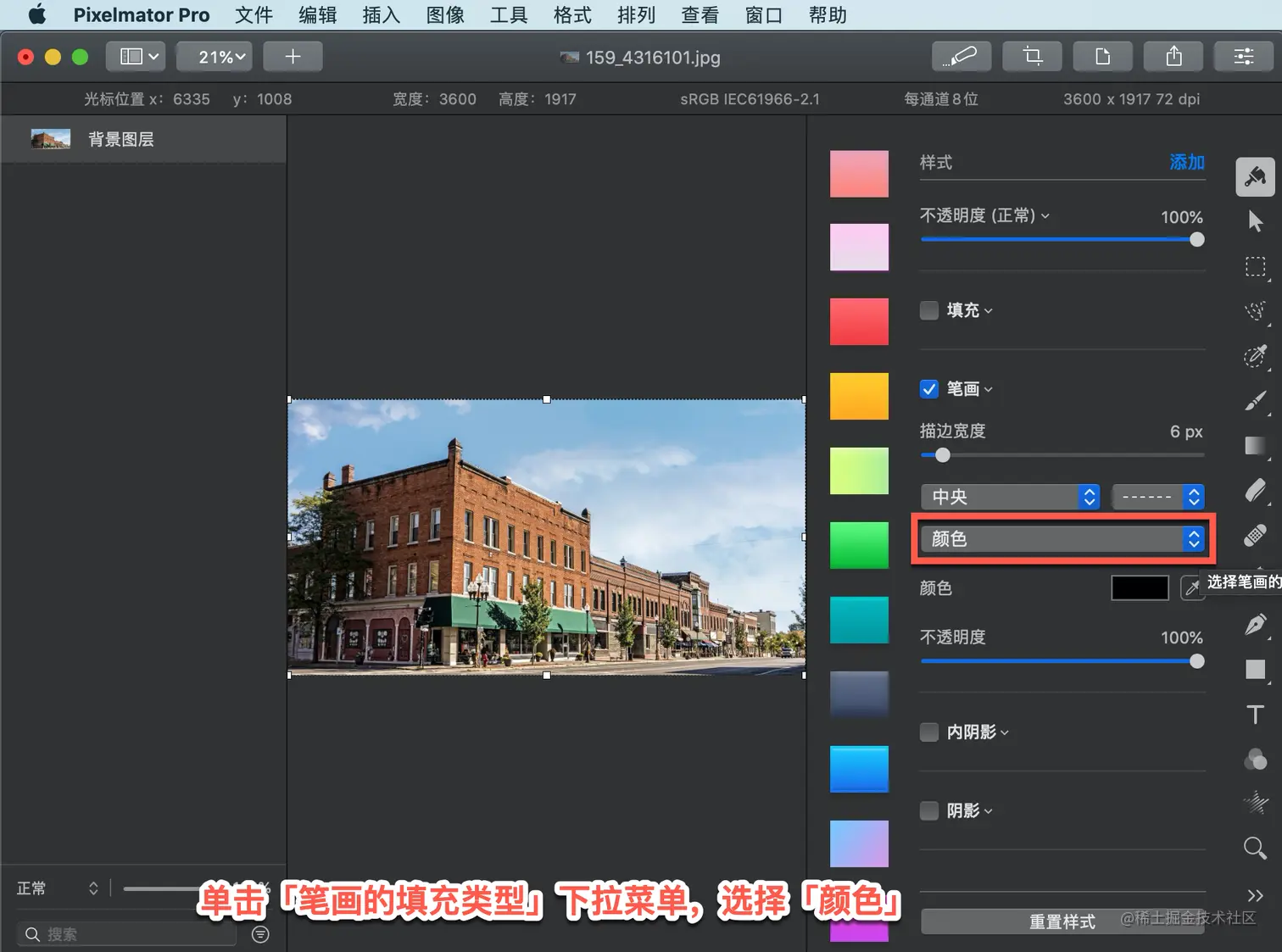Select the Paint brush tool
The image size is (1282, 952).
tap(1255, 401)
